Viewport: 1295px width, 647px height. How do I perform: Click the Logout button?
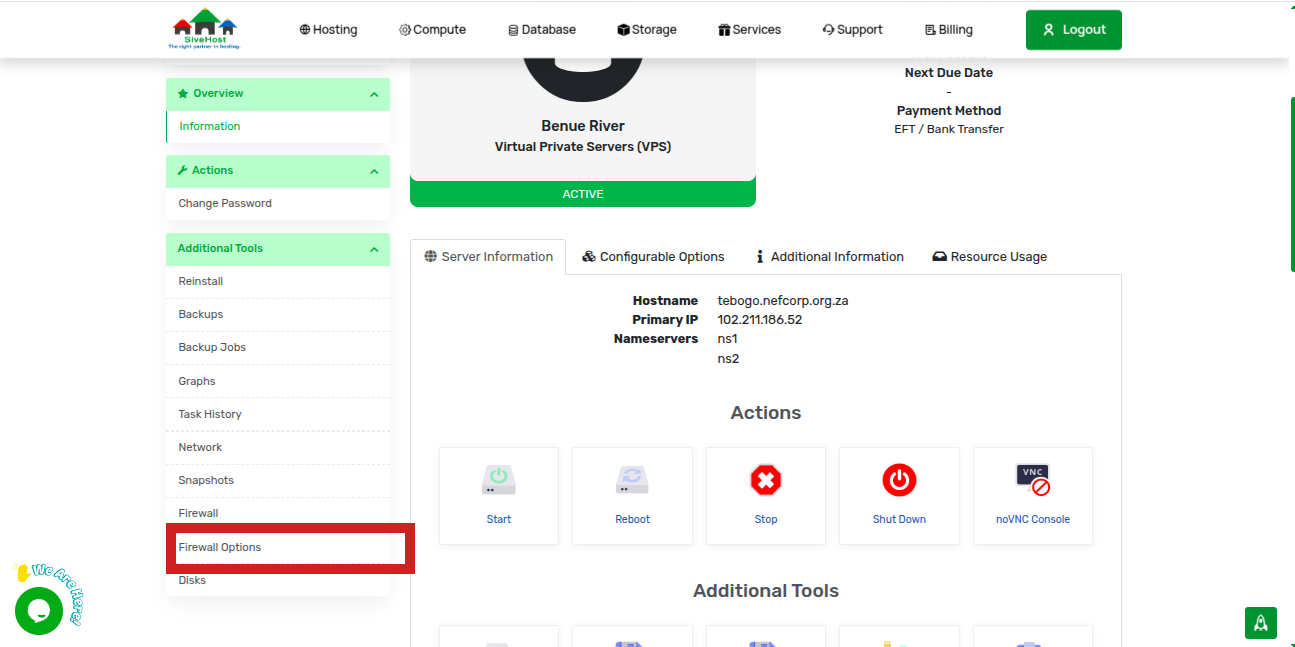pyautogui.click(x=1073, y=29)
